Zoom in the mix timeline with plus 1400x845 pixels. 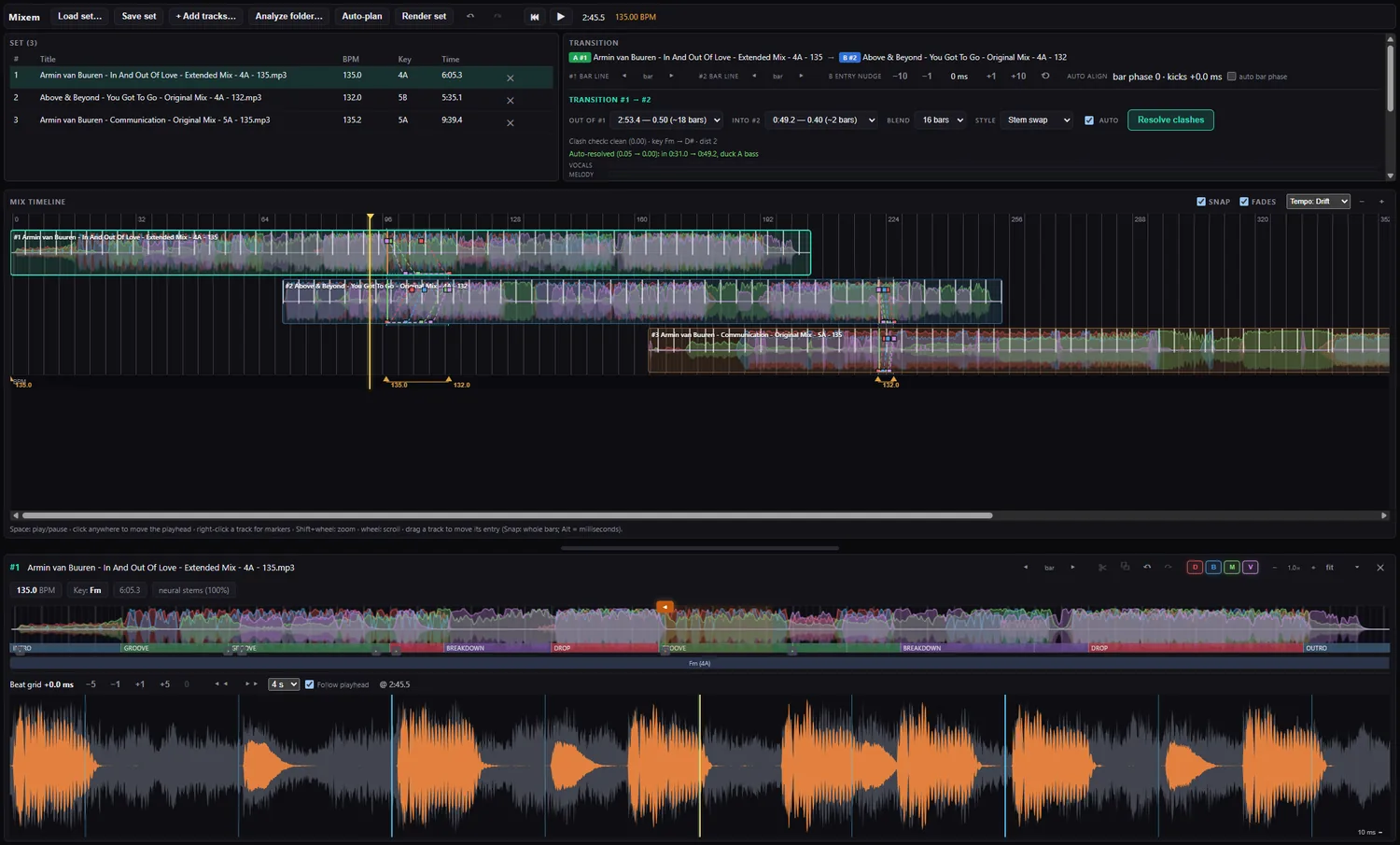coord(1382,202)
